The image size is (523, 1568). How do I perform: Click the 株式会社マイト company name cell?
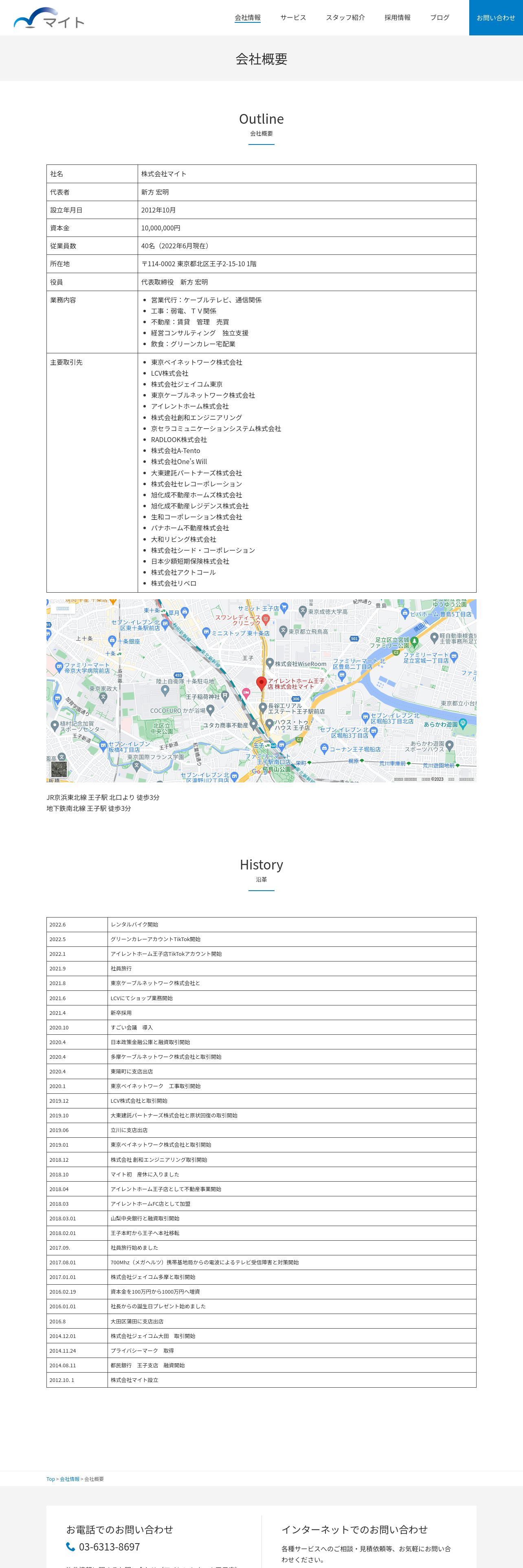(x=307, y=173)
